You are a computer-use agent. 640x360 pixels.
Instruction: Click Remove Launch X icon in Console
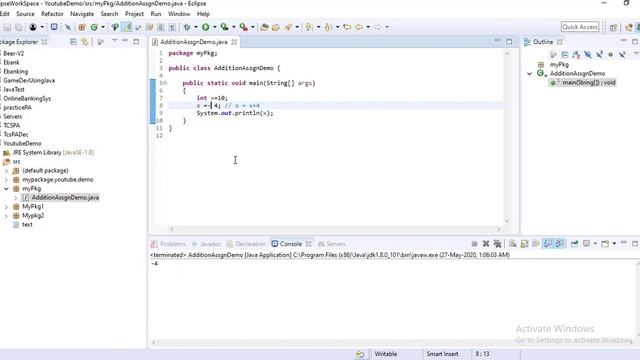(x=486, y=244)
